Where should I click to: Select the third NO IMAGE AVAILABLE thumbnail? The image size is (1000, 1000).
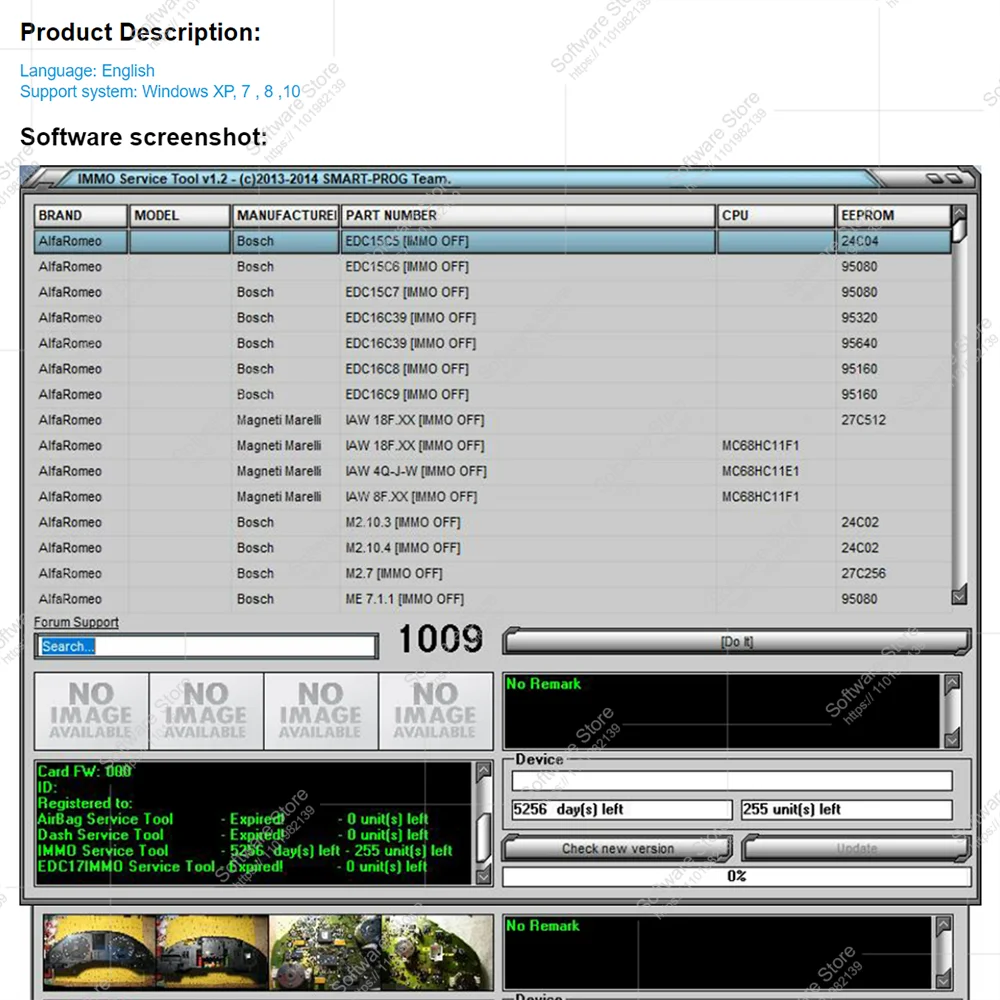[321, 711]
